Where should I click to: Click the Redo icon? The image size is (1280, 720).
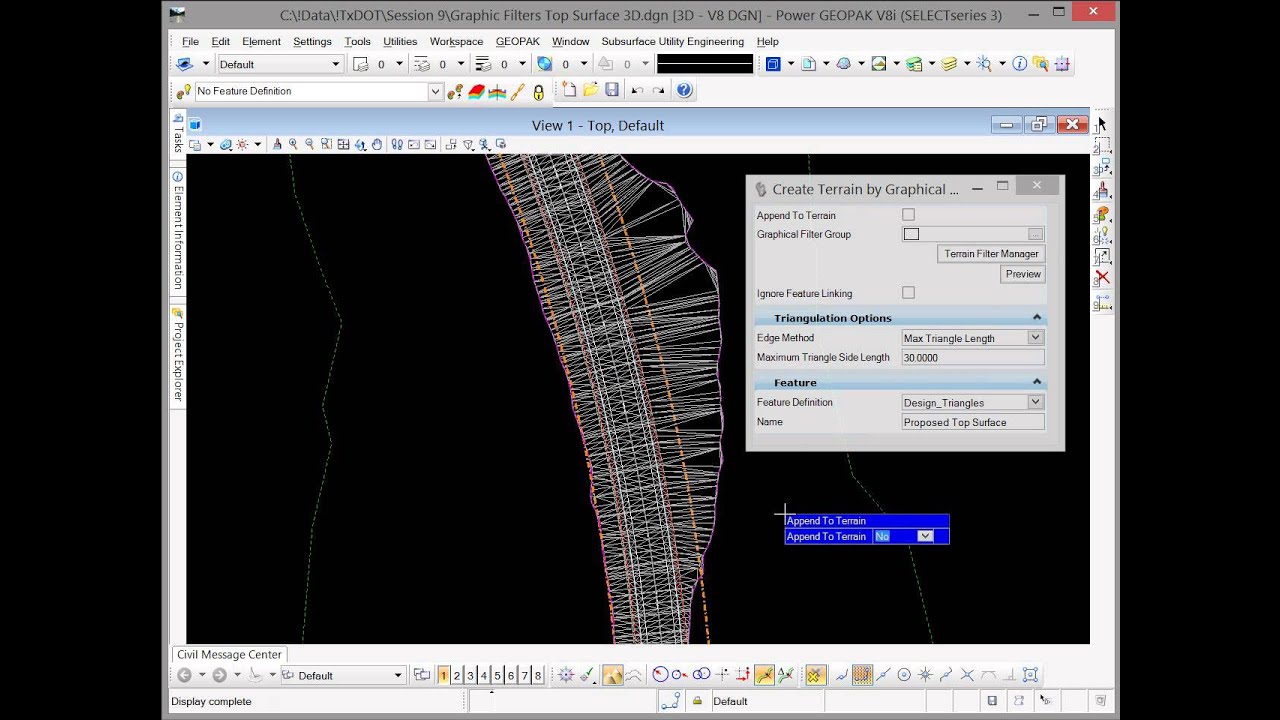658,90
